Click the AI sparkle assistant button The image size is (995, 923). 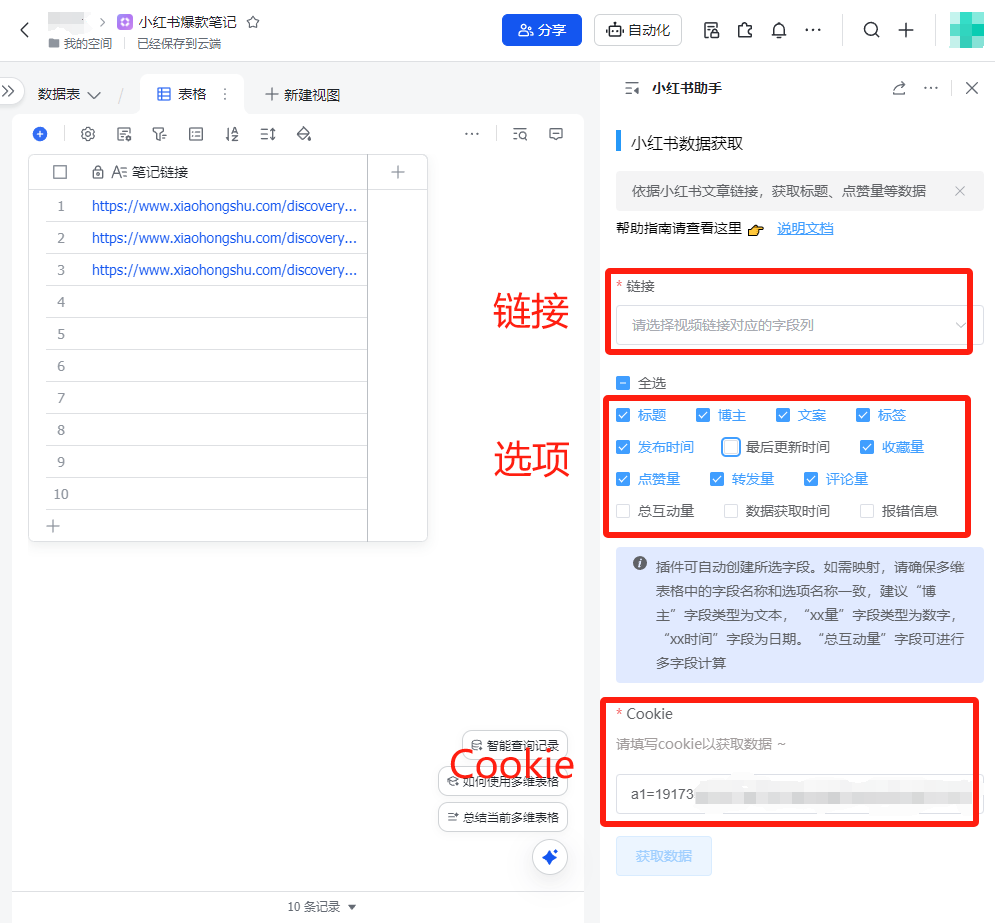(x=549, y=857)
